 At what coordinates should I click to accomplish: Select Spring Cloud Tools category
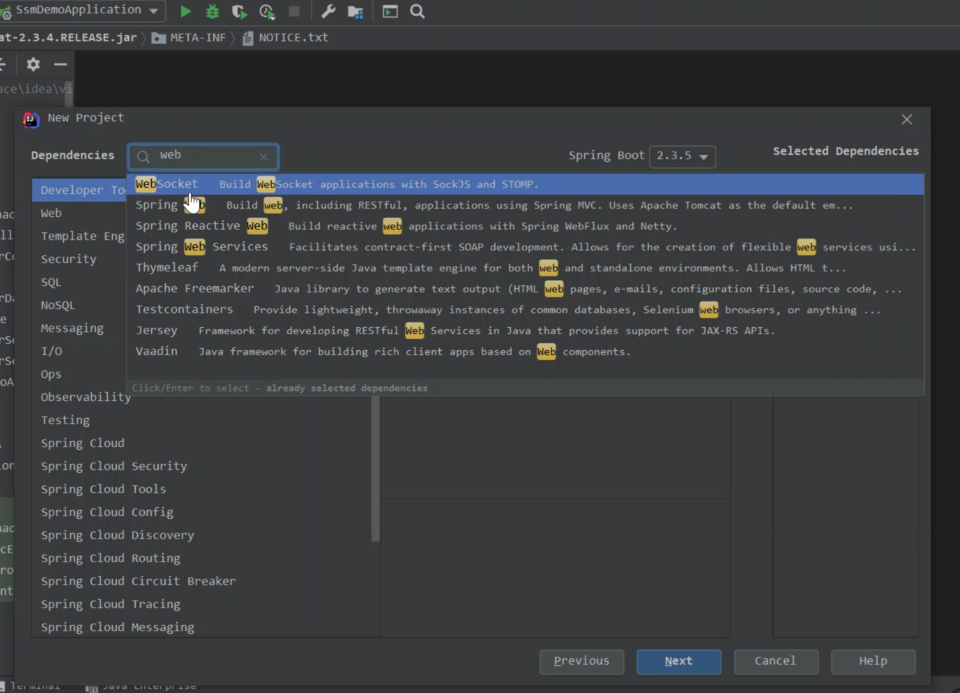[202, 489]
